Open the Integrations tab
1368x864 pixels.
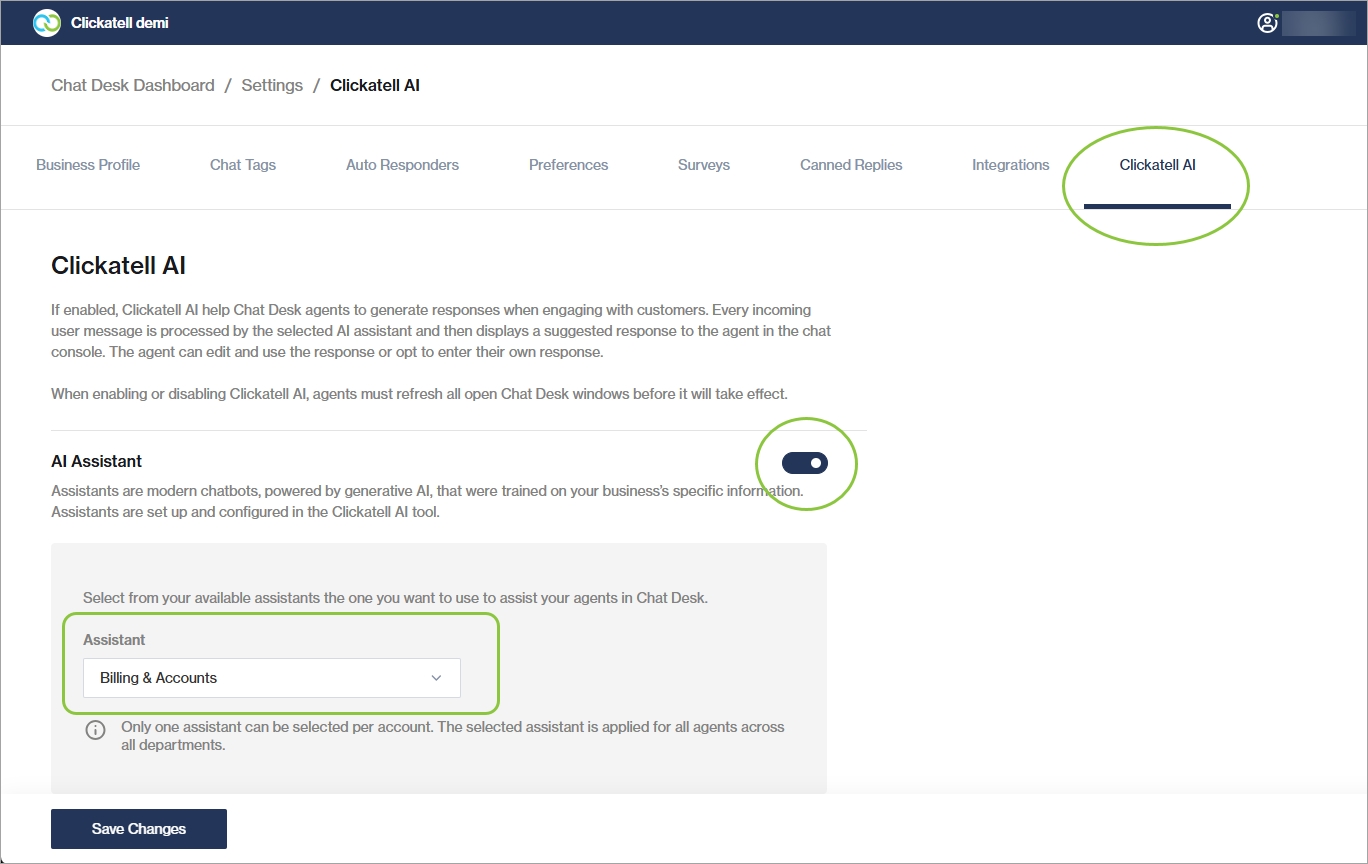tap(1010, 165)
